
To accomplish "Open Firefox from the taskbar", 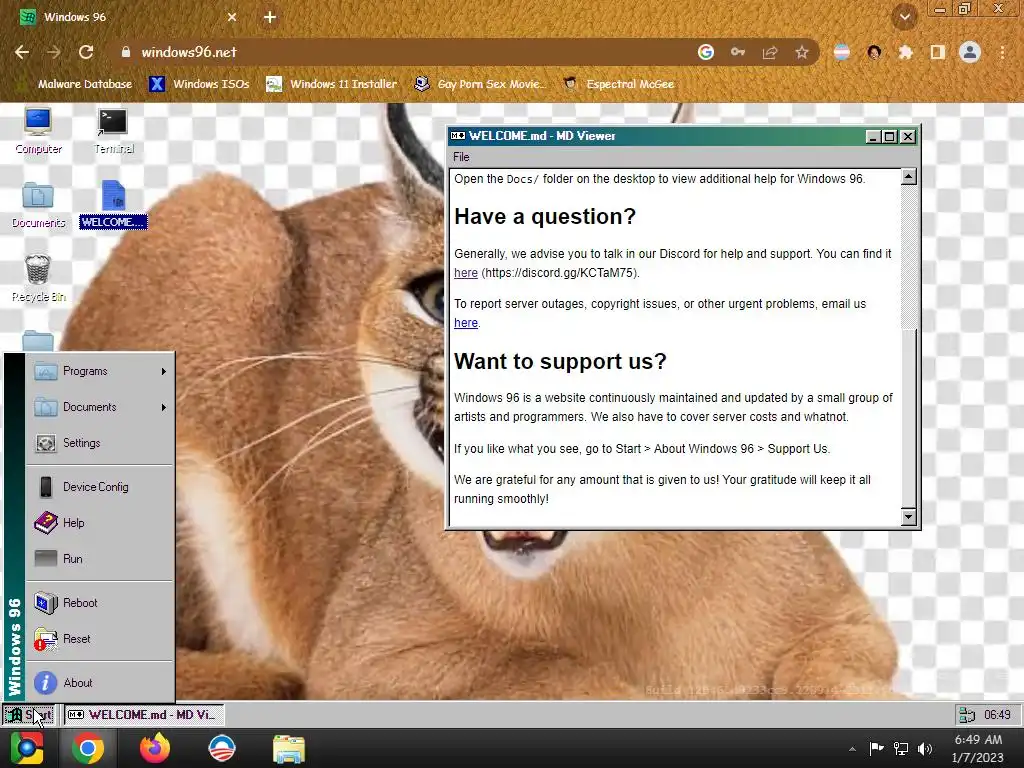I will 155,748.
